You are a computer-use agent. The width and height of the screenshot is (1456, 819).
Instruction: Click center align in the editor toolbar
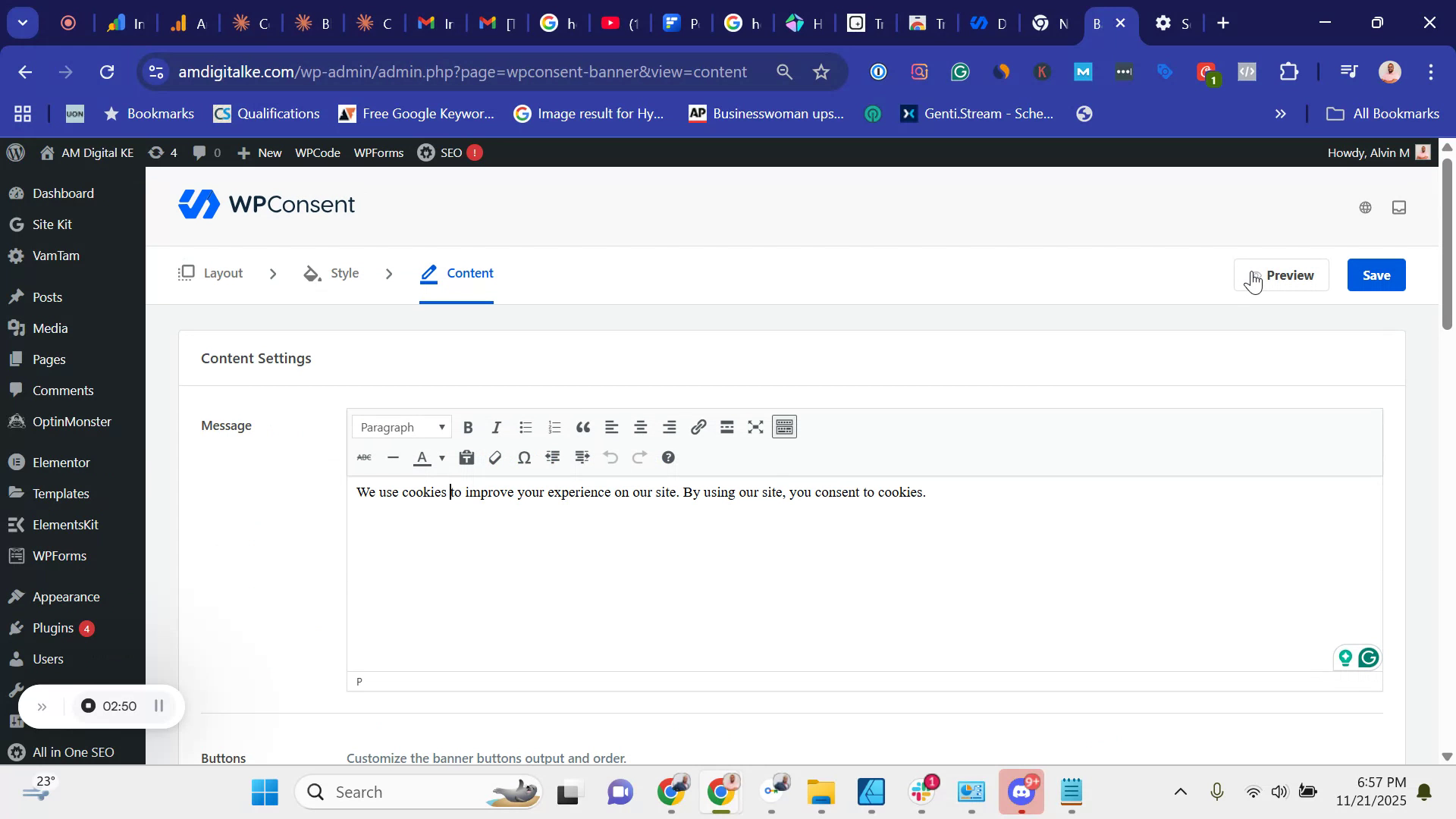[641, 427]
